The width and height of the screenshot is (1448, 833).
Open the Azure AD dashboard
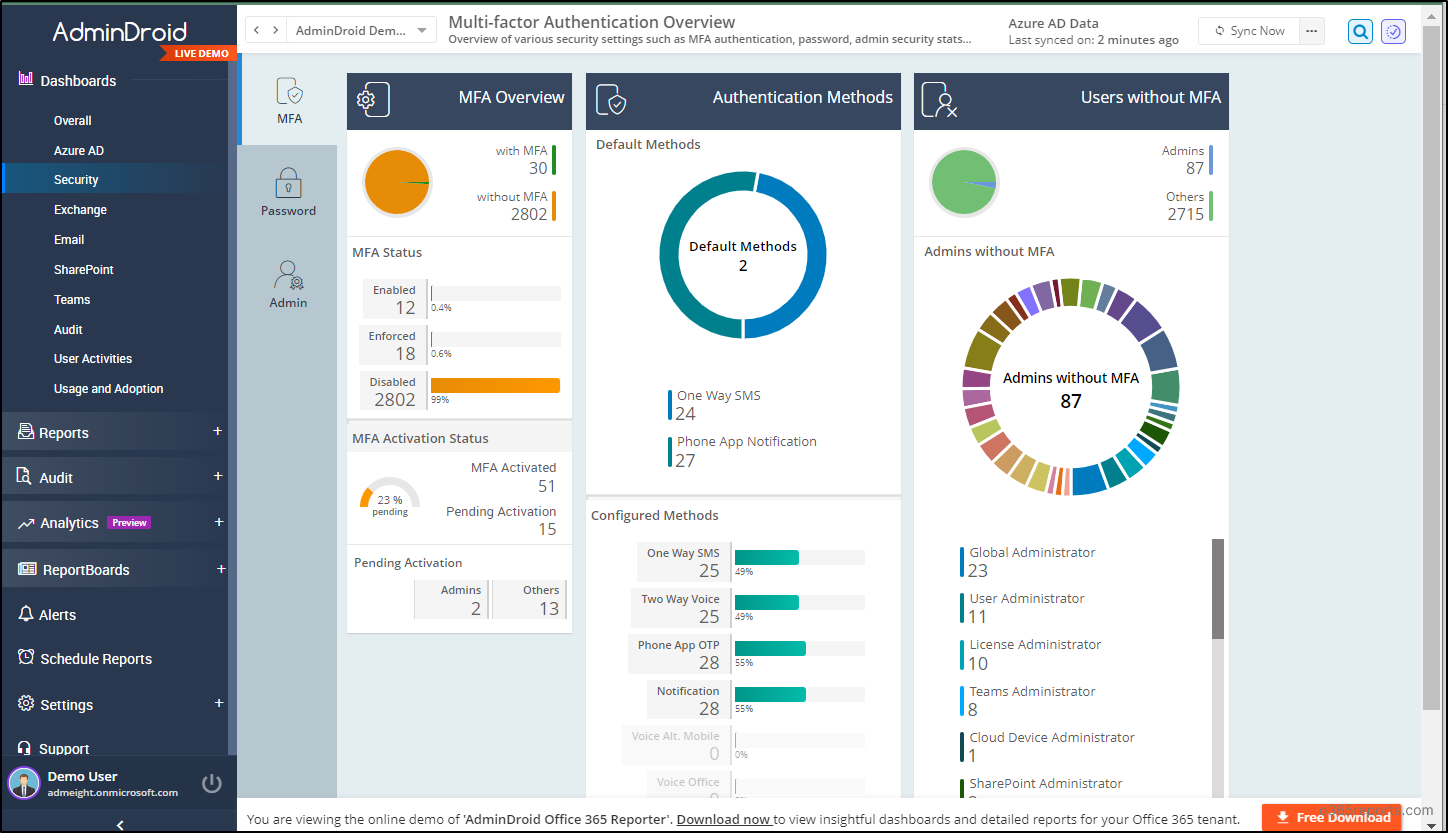79,151
